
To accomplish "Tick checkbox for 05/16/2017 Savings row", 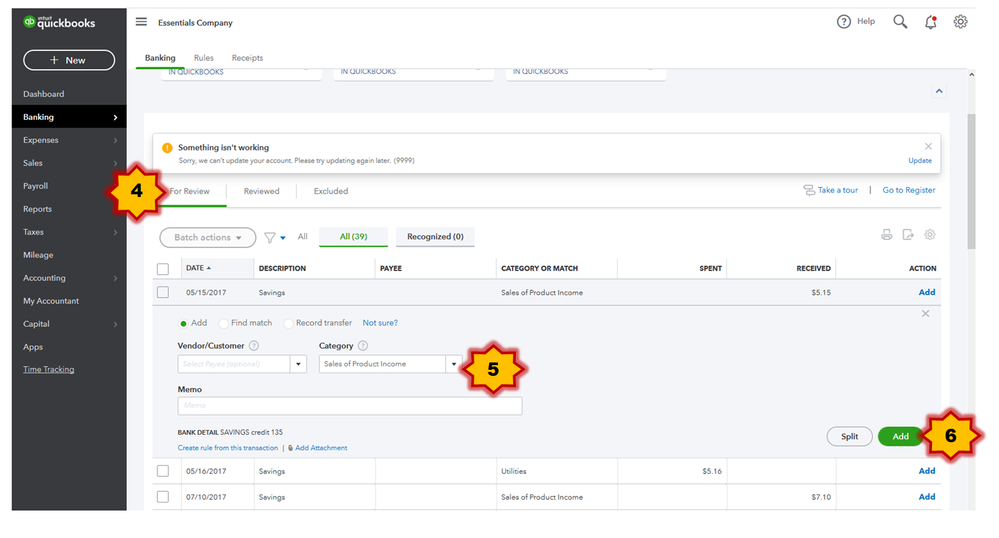I will pos(163,471).
